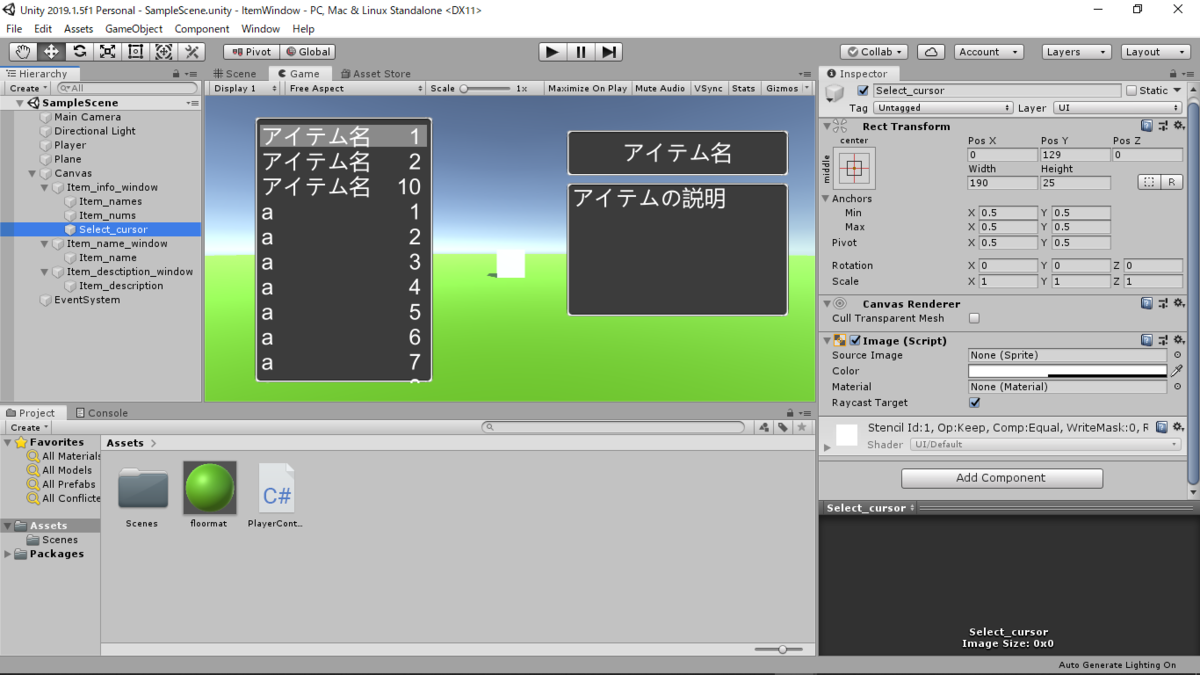Image resolution: width=1200 pixels, height=675 pixels.
Task: Open the cloud services icon
Action: pyautogui.click(x=931, y=52)
